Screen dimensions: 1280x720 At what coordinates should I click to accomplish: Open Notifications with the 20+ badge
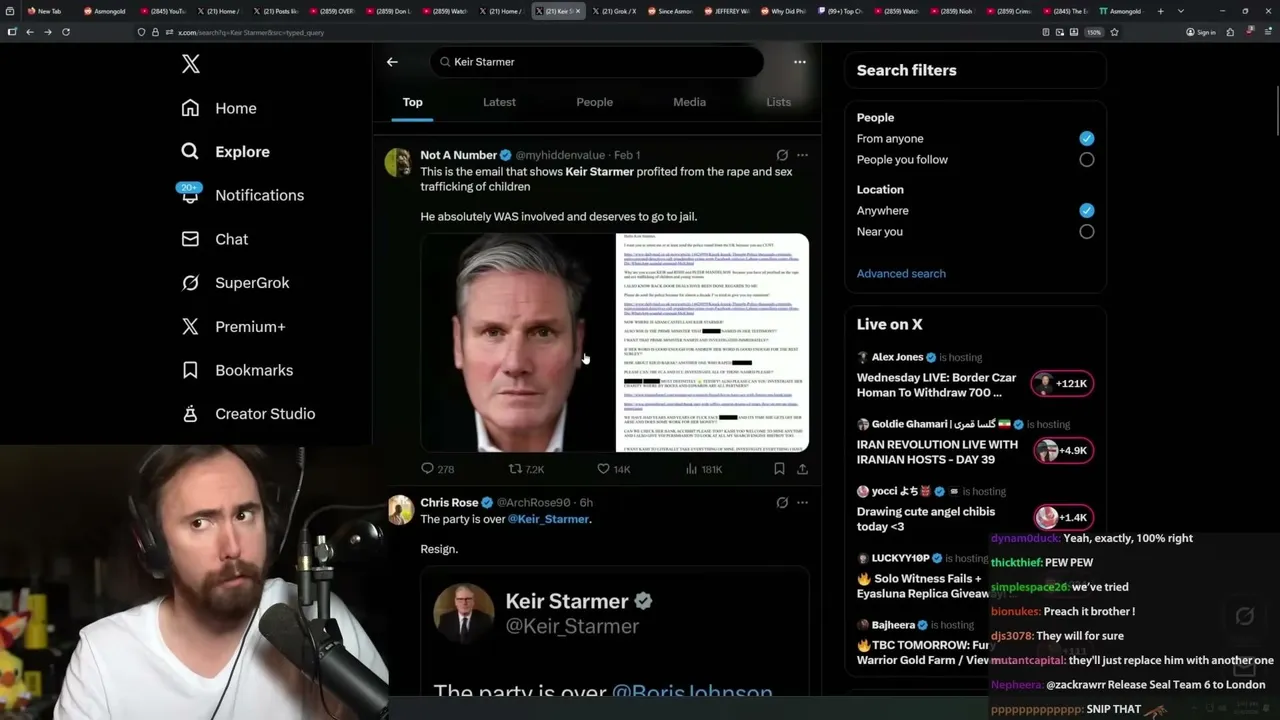pos(241,194)
